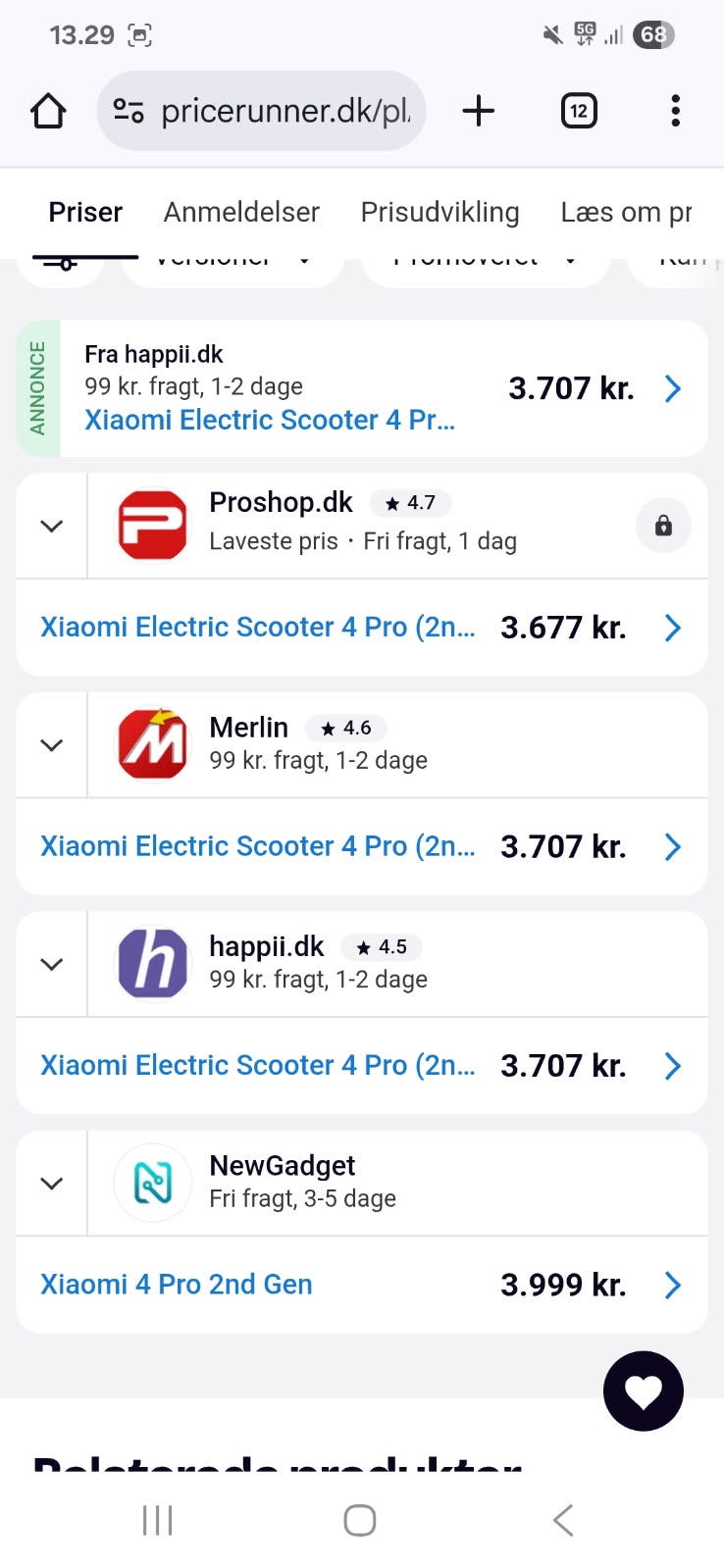This screenshot has width=724, height=1568.
Task: Switch to the Prisudvikling tab
Action: point(440,212)
